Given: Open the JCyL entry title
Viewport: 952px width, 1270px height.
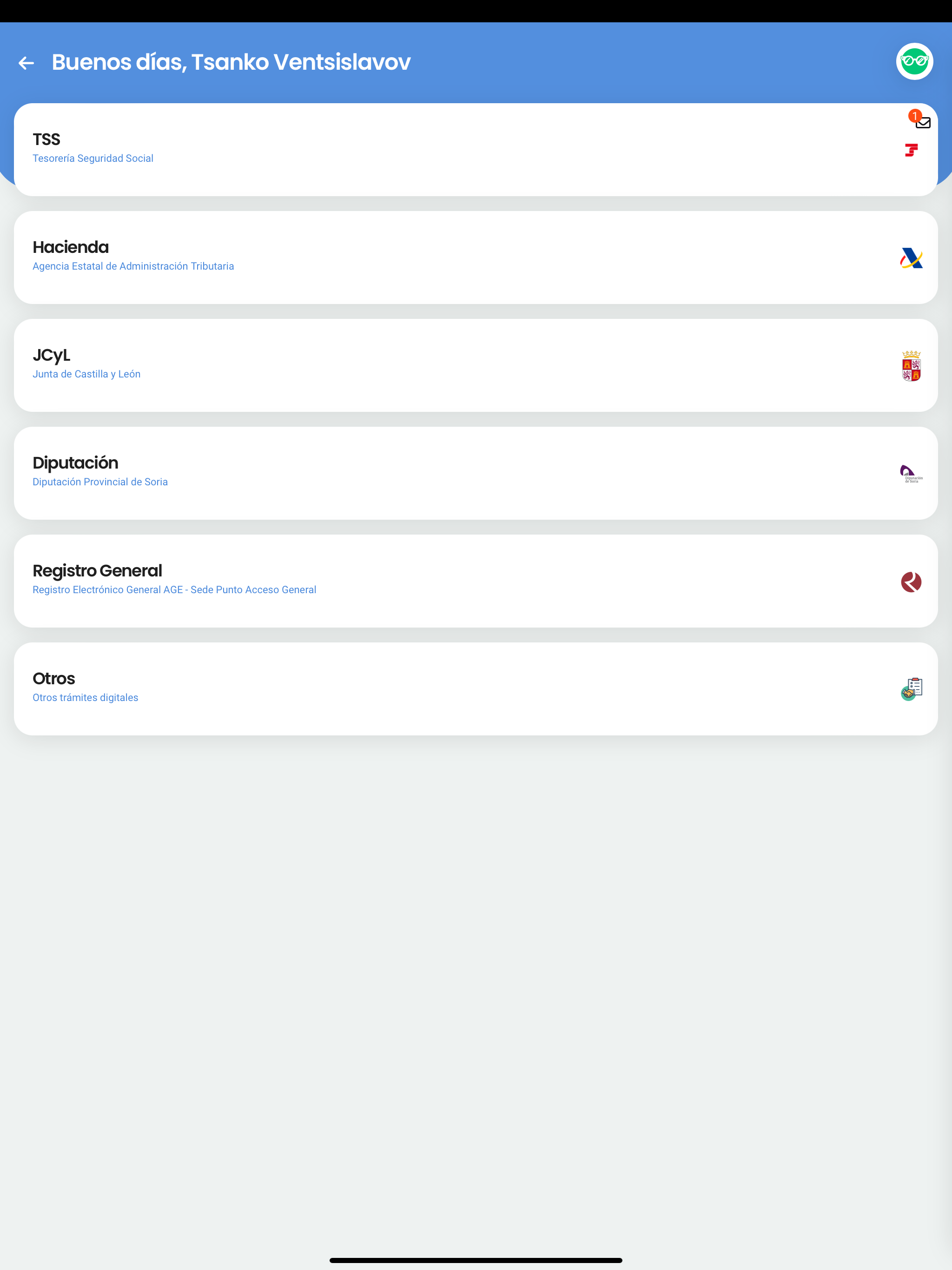Looking at the screenshot, I should [52, 356].
